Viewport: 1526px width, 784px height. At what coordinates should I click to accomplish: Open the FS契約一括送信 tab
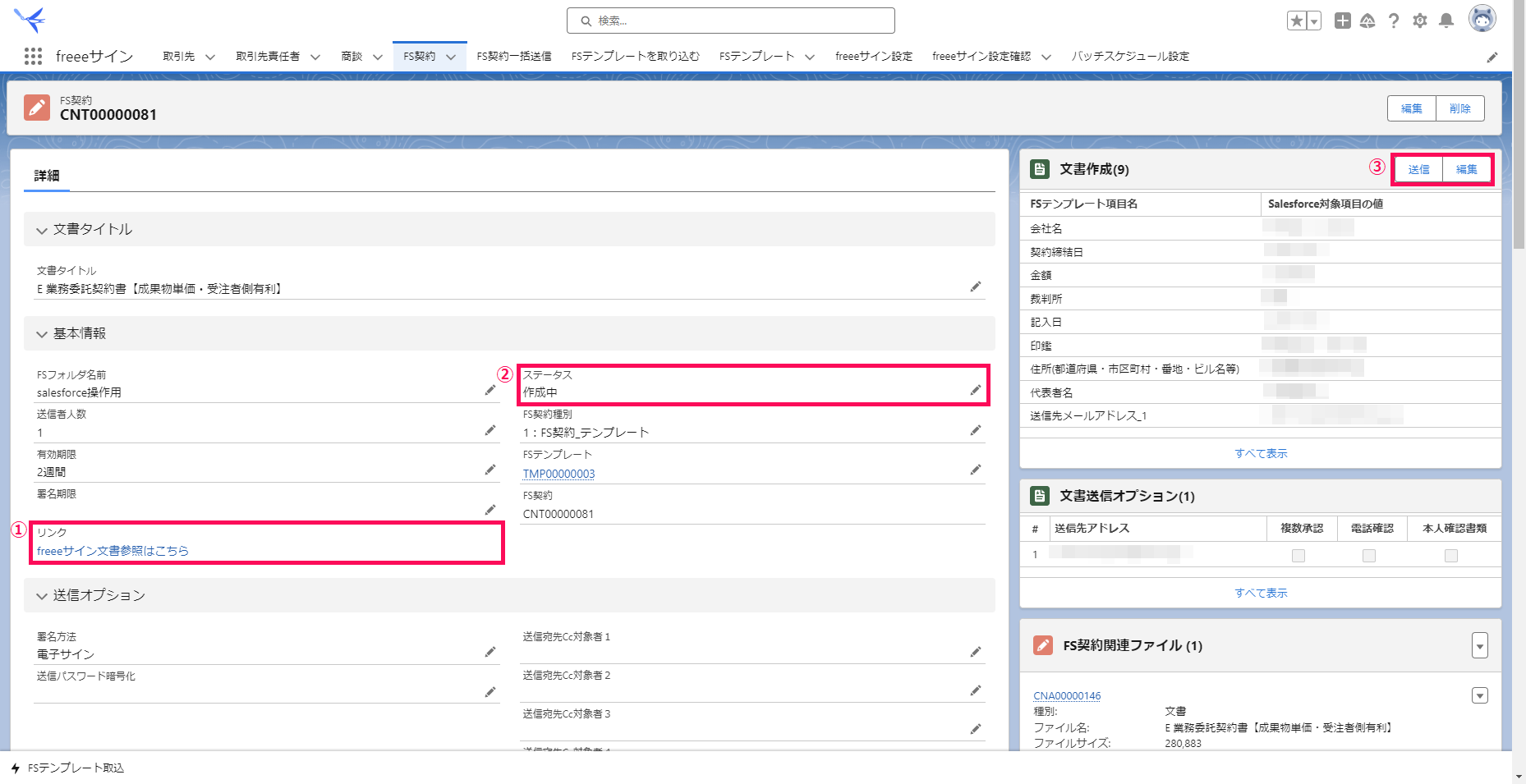pyautogui.click(x=513, y=57)
